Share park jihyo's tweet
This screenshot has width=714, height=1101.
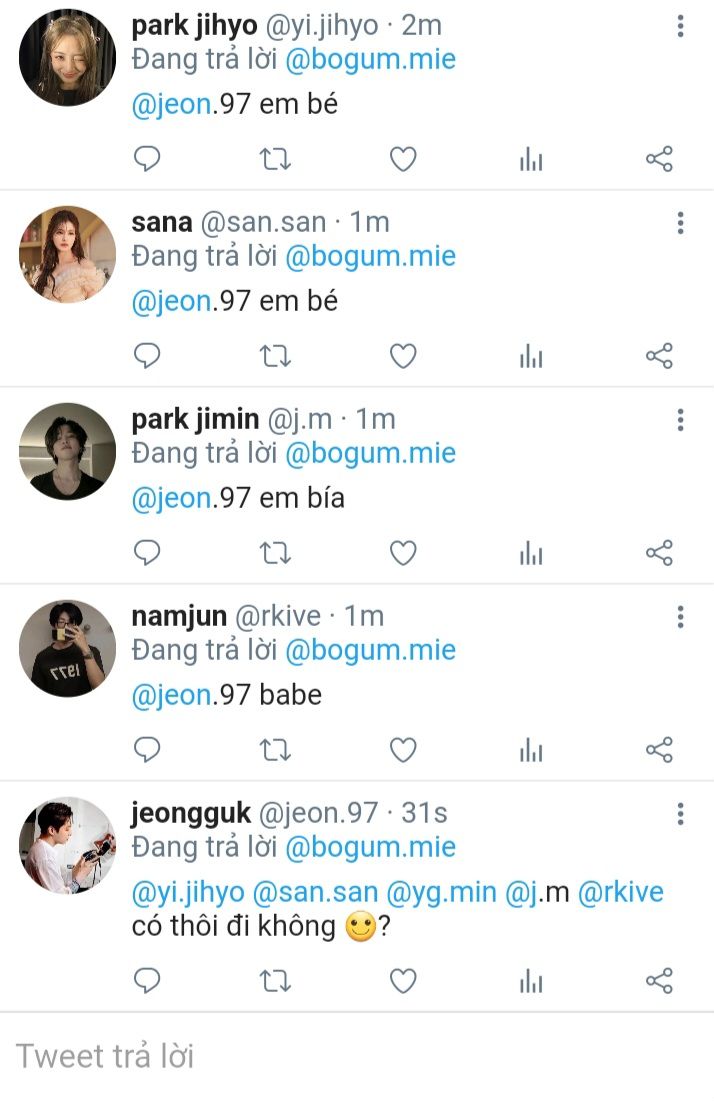click(x=659, y=159)
